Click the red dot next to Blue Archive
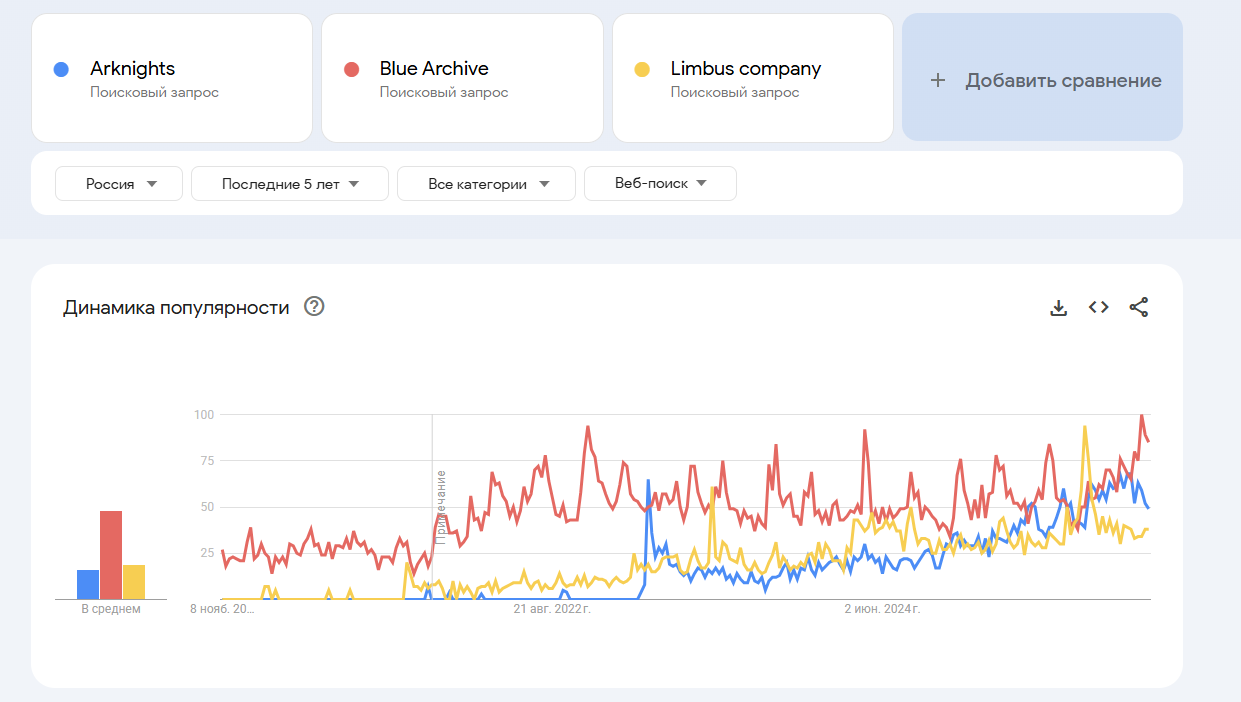Screen dimensions: 1241x702 (351, 69)
